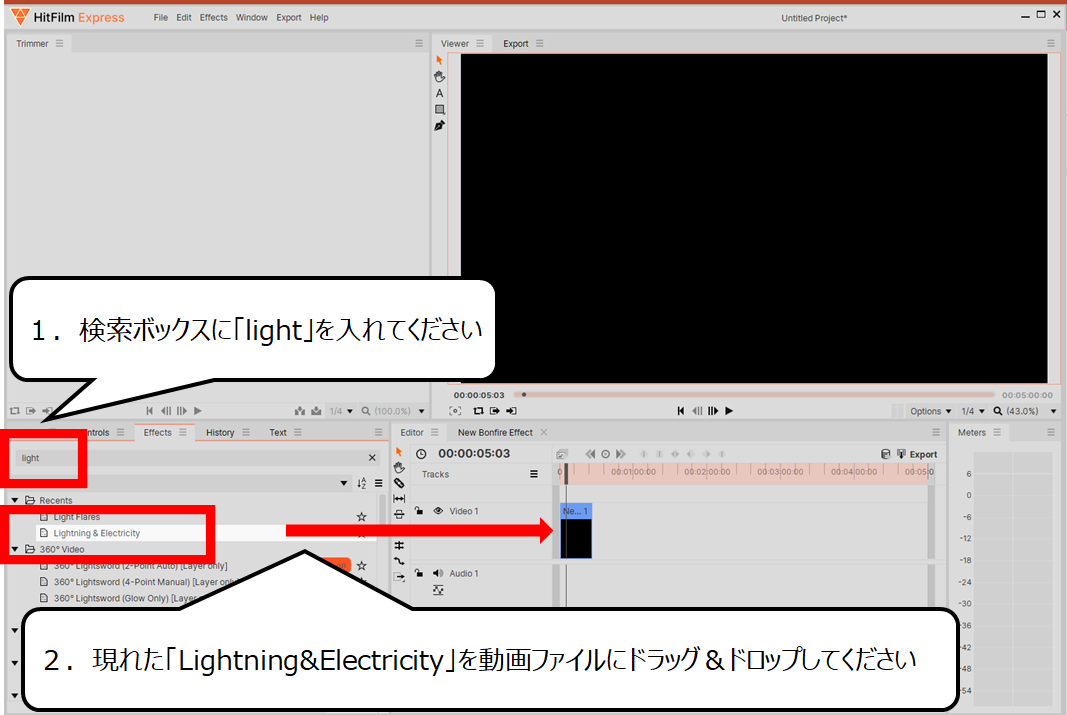This screenshot has height=715, width=1067.
Task: Switch to the Text tab
Action: coord(278,433)
